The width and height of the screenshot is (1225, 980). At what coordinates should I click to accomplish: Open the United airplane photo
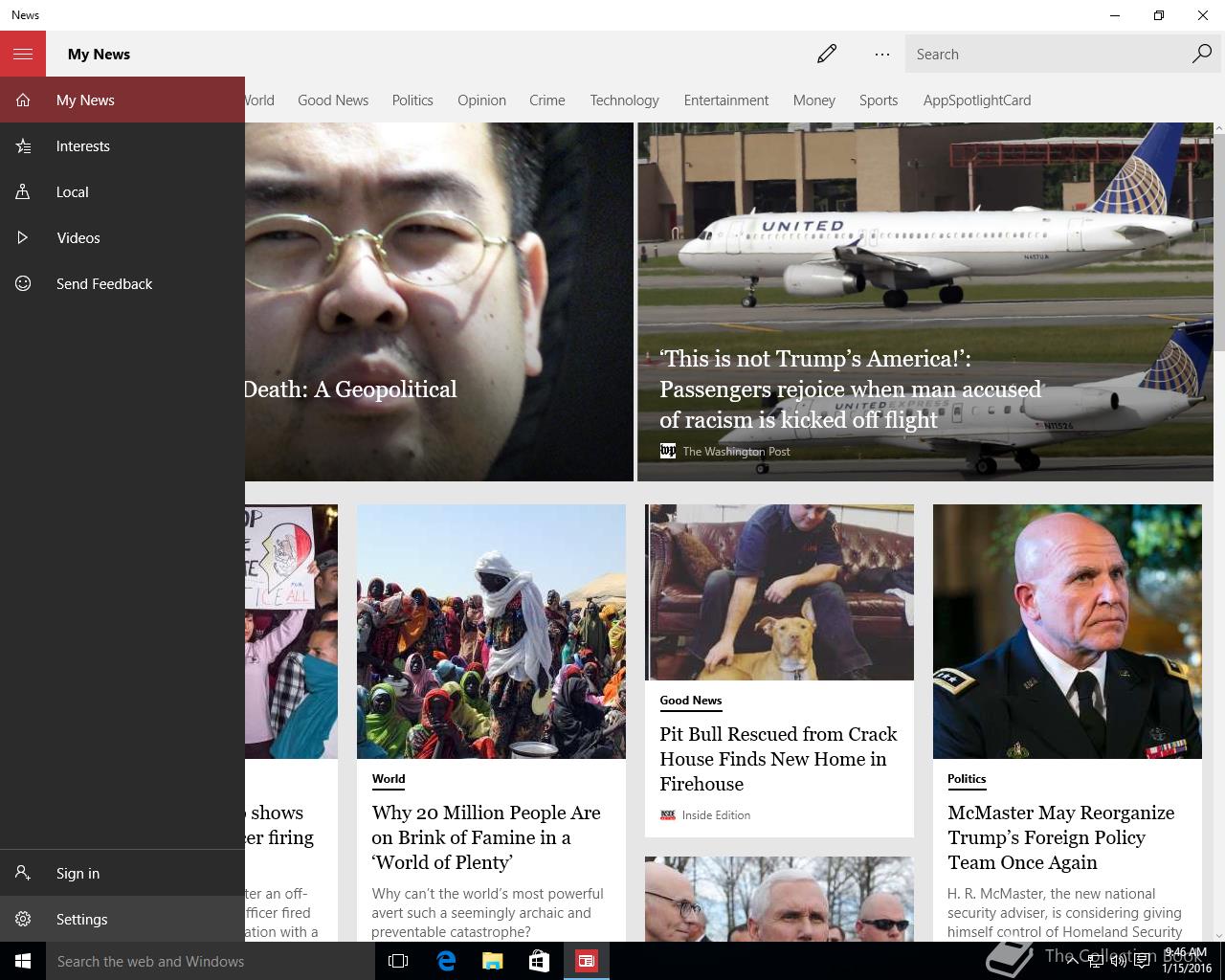pyautogui.click(x=925, y=301)
